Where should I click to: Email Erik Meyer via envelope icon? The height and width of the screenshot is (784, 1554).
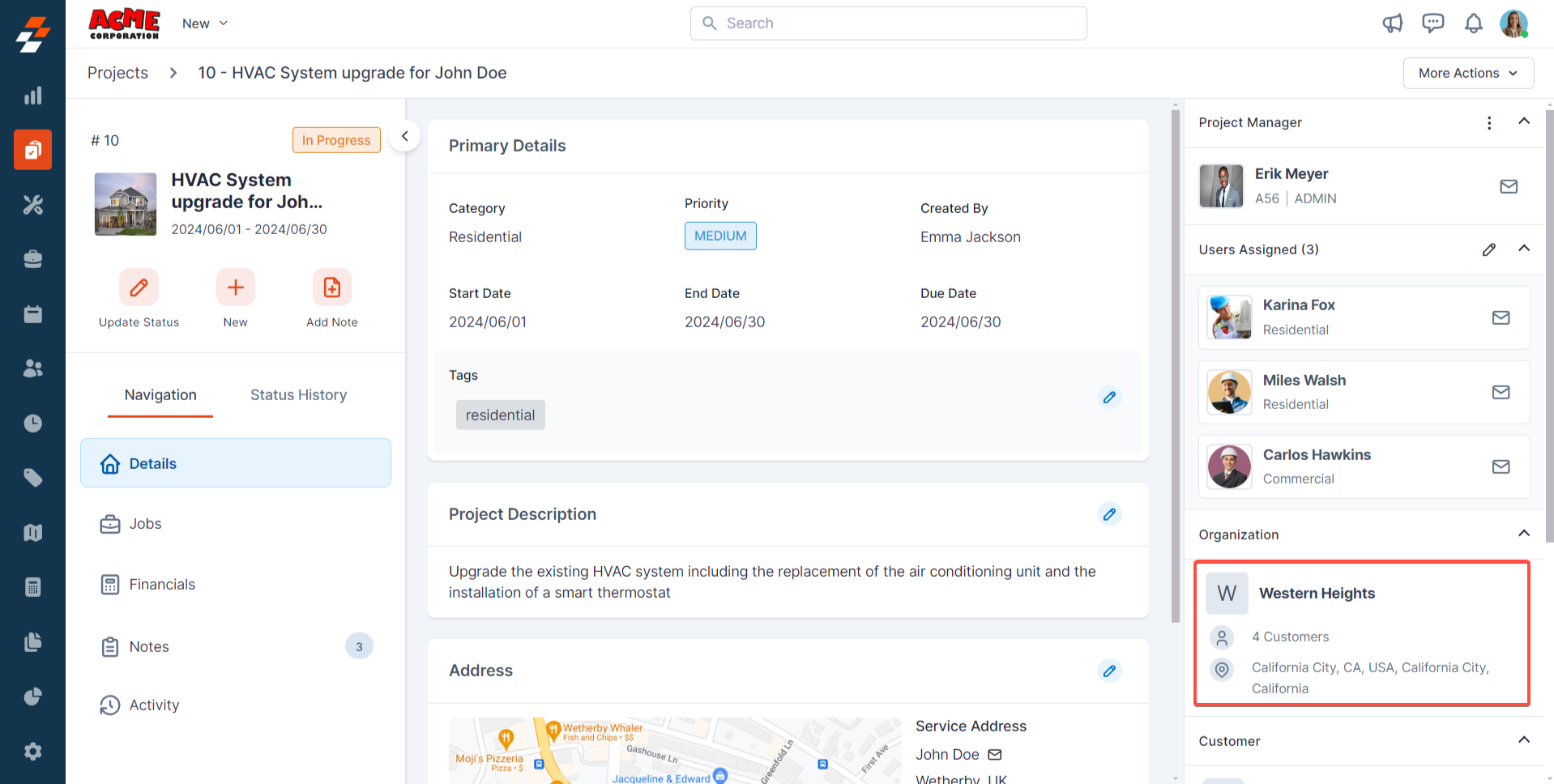(1508, 186)
